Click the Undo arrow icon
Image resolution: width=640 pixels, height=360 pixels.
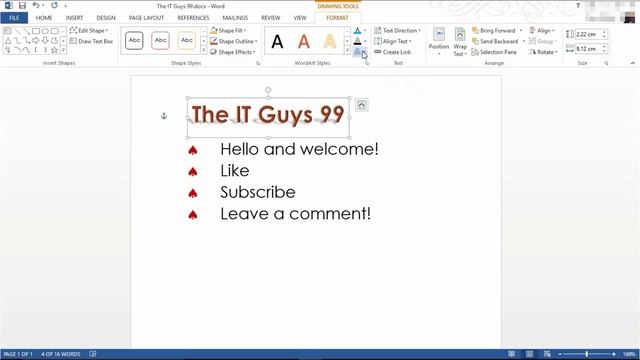36,6
